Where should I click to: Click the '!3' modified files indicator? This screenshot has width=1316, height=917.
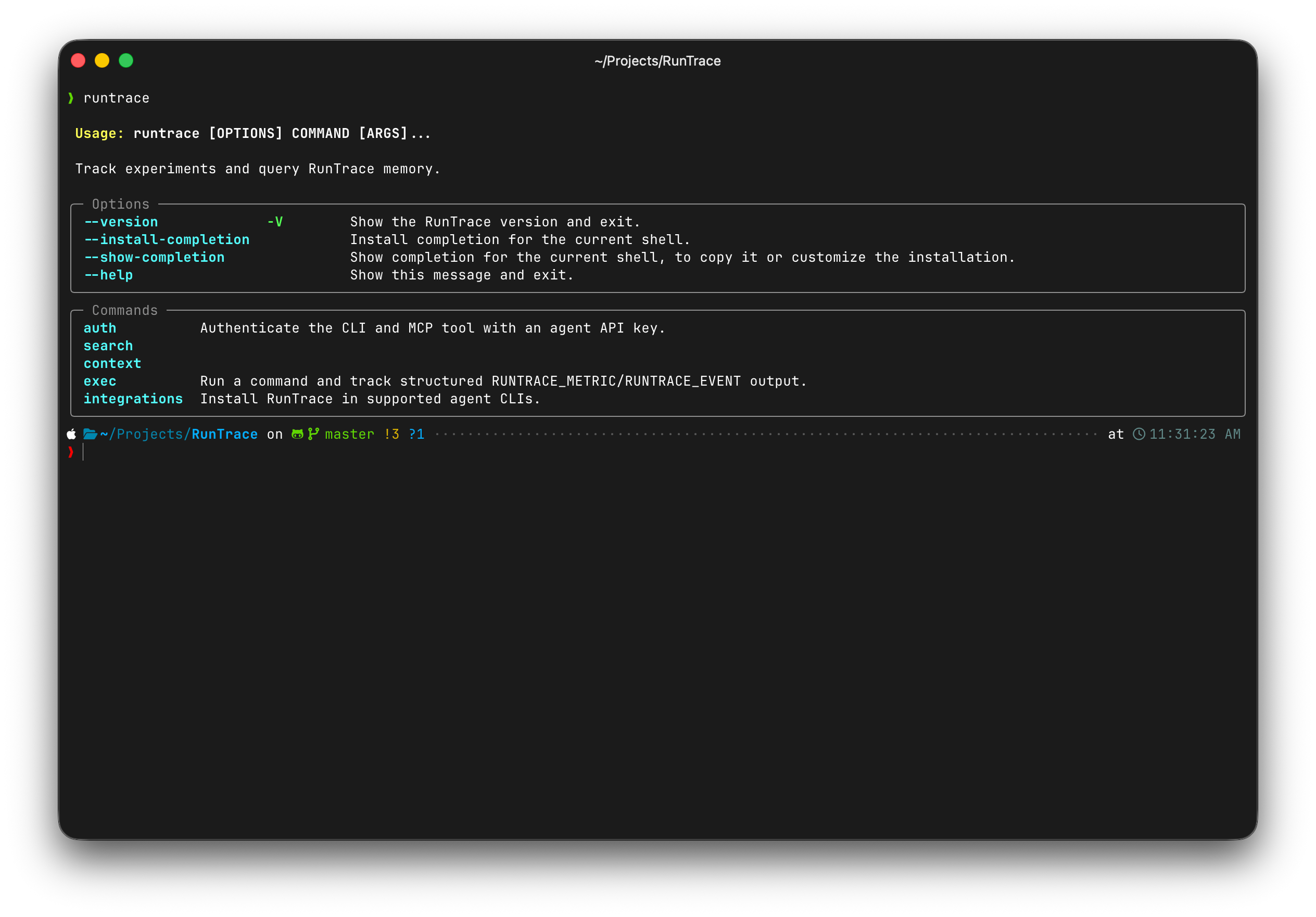(392, 435)
